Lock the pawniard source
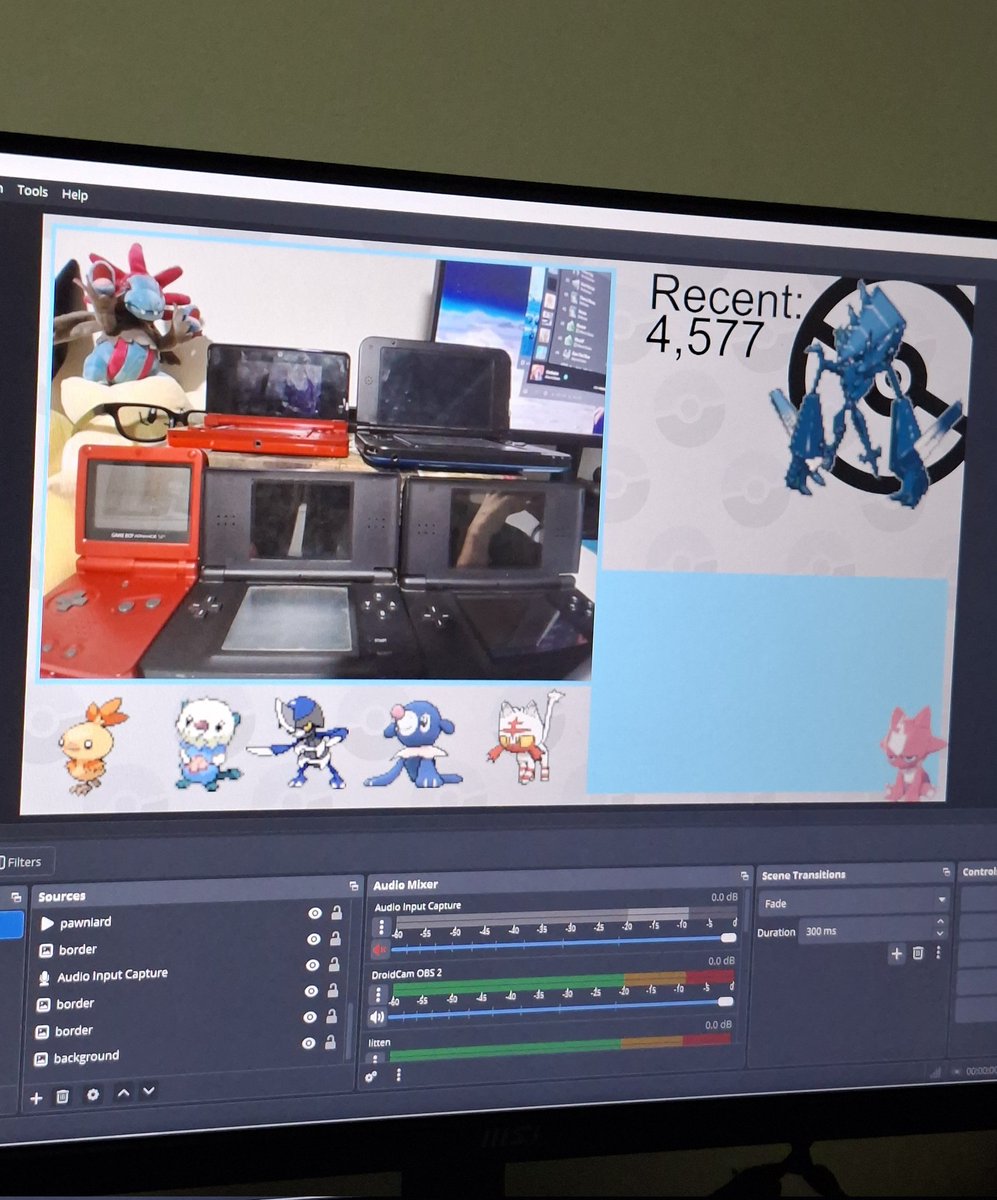 [x=336, y=912]
